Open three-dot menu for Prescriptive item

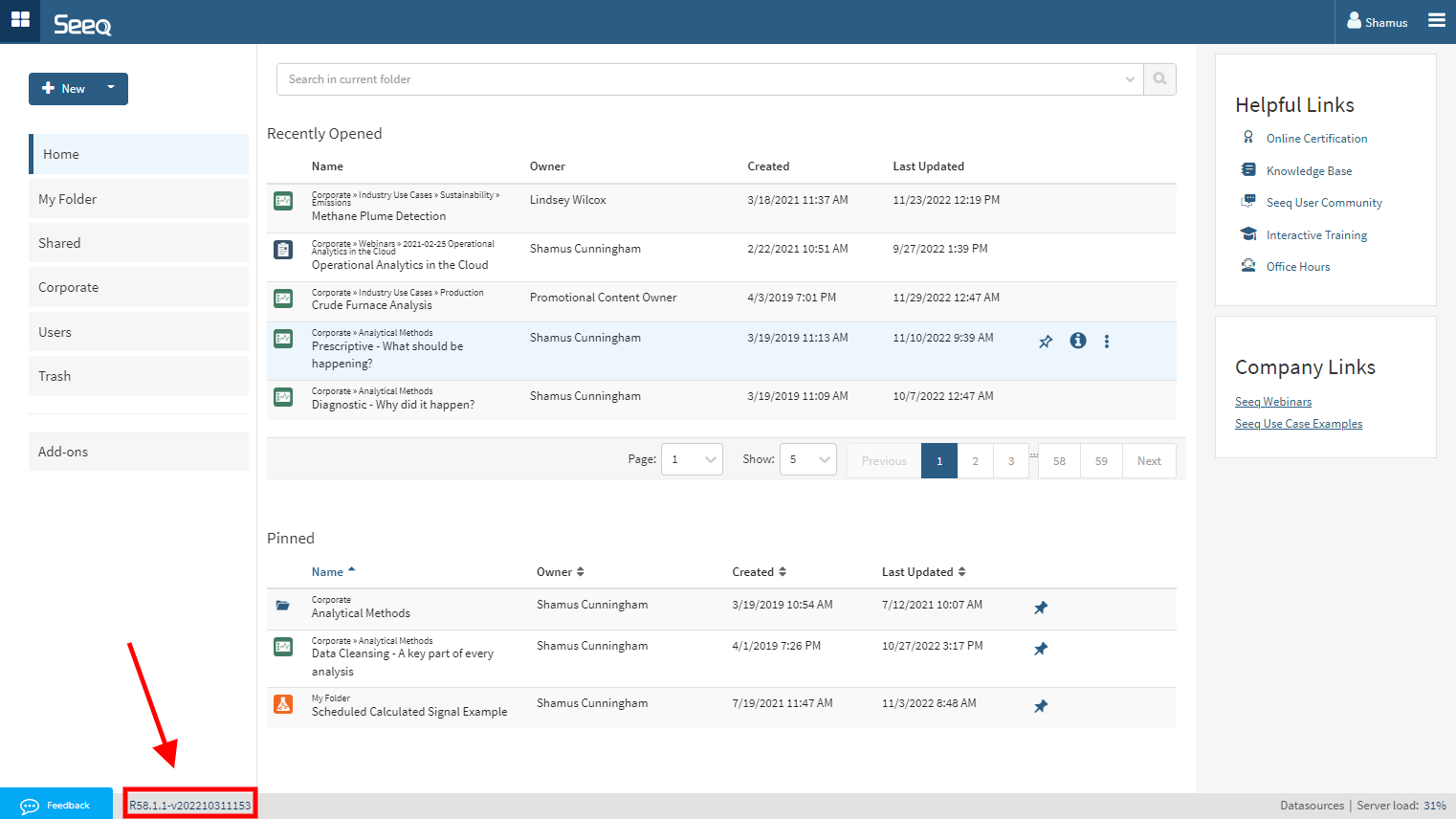tap(1107, 342)
